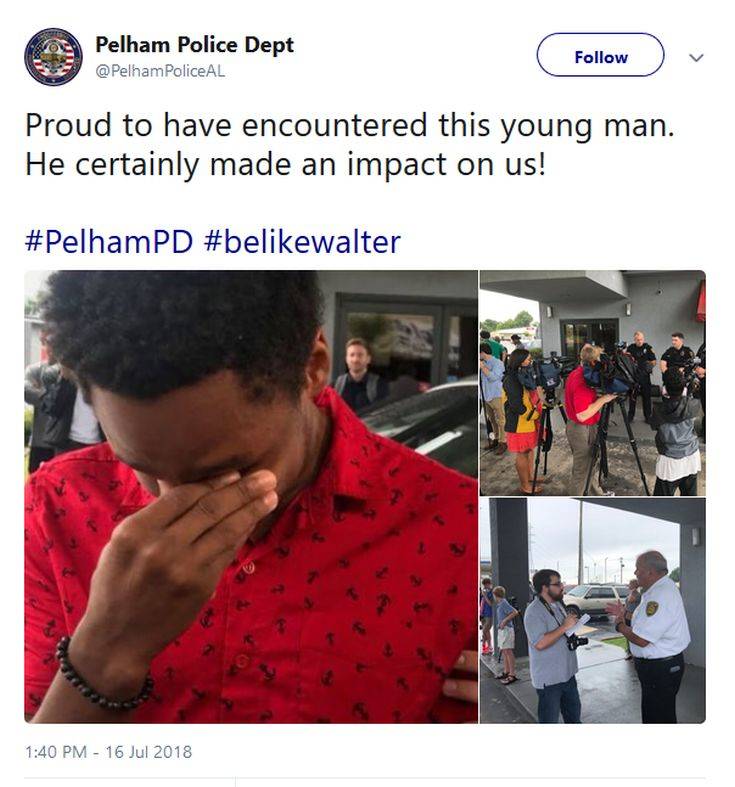This screenshot has width=735, height=787.
Task: Click the white car in the bottom-right photo
Action: coord(594,599)
